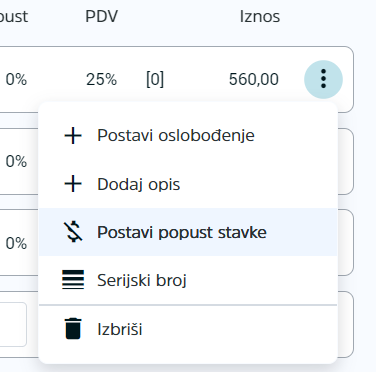Click the stacked lines serial number icon
Image resolution: width=376 pixels, height=372 pixels.
tap(73, 279)
